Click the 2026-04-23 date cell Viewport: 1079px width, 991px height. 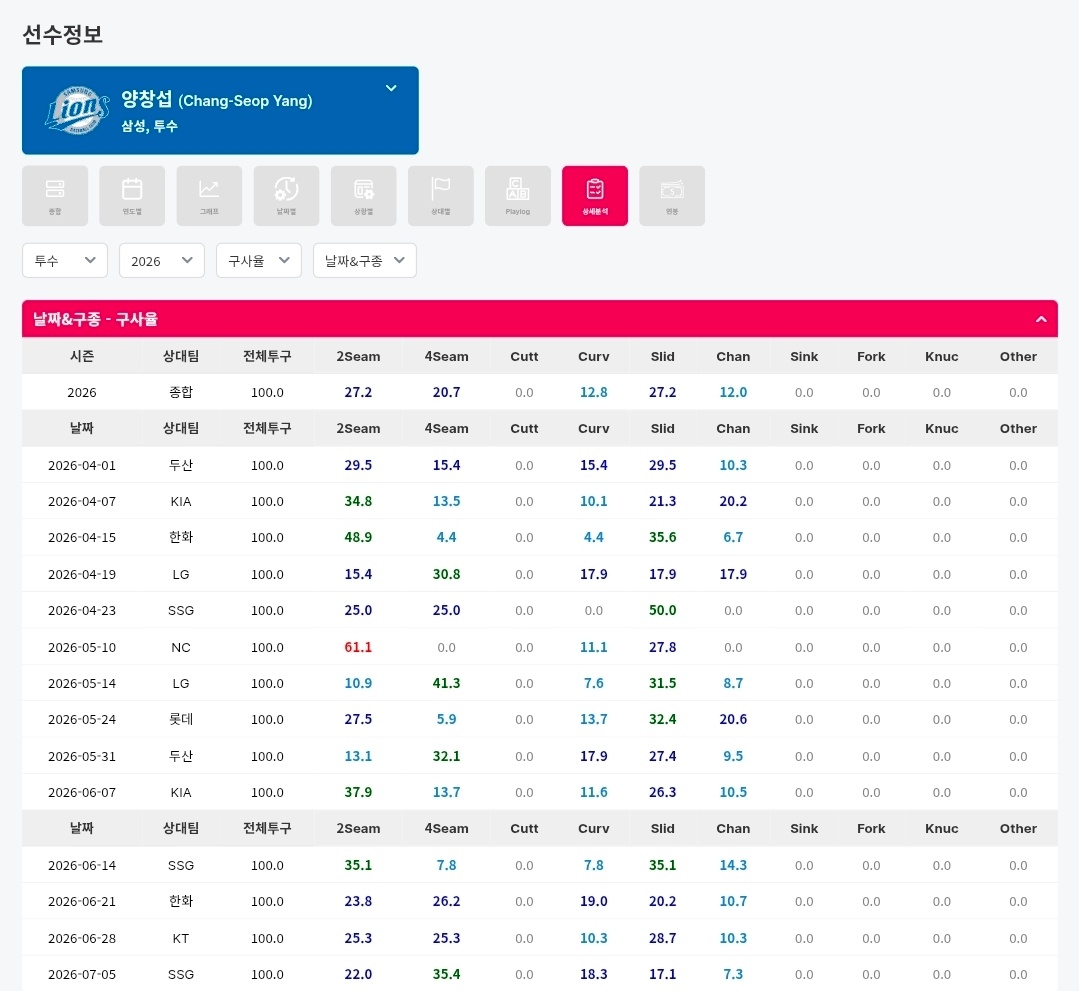(x=82, y=610)
